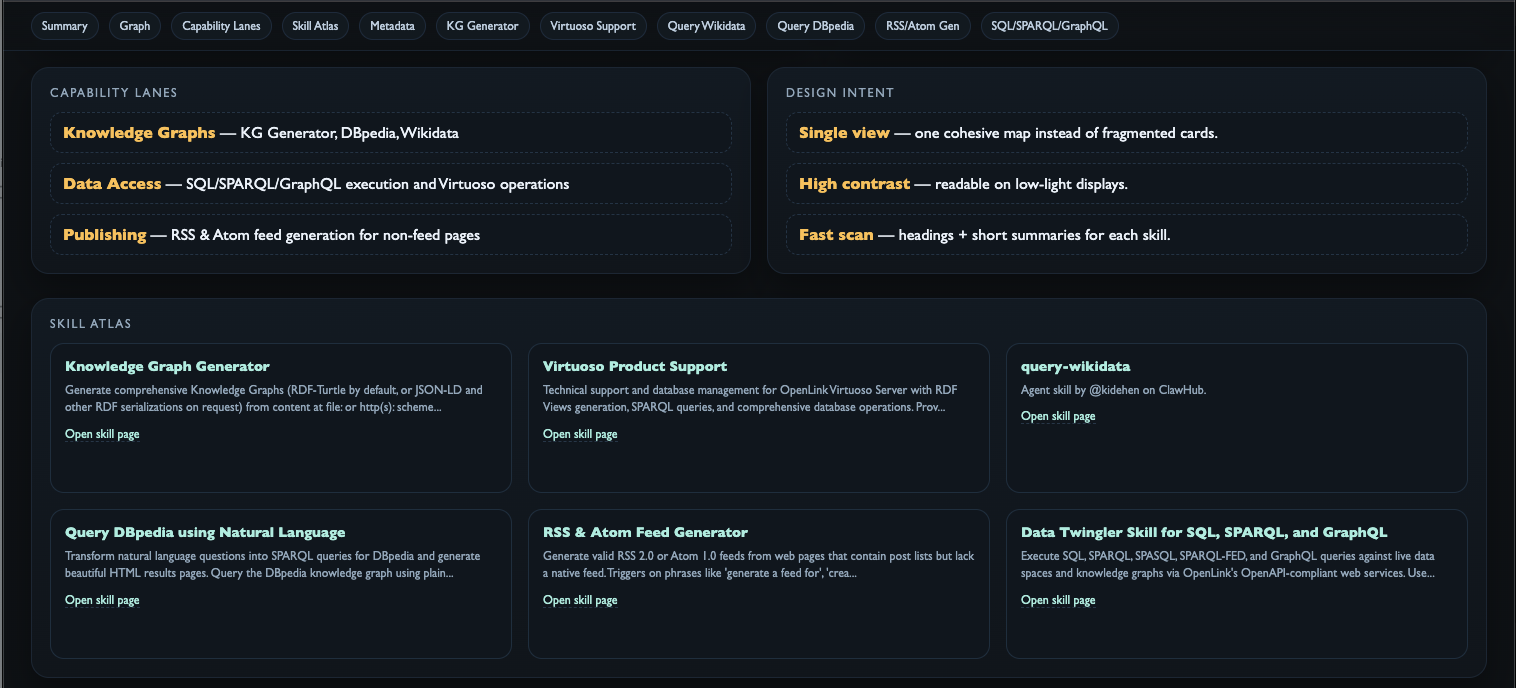Click the Knowledge Graphs capability lane row
1516x688 pixels.
click(x=390, y=133)
